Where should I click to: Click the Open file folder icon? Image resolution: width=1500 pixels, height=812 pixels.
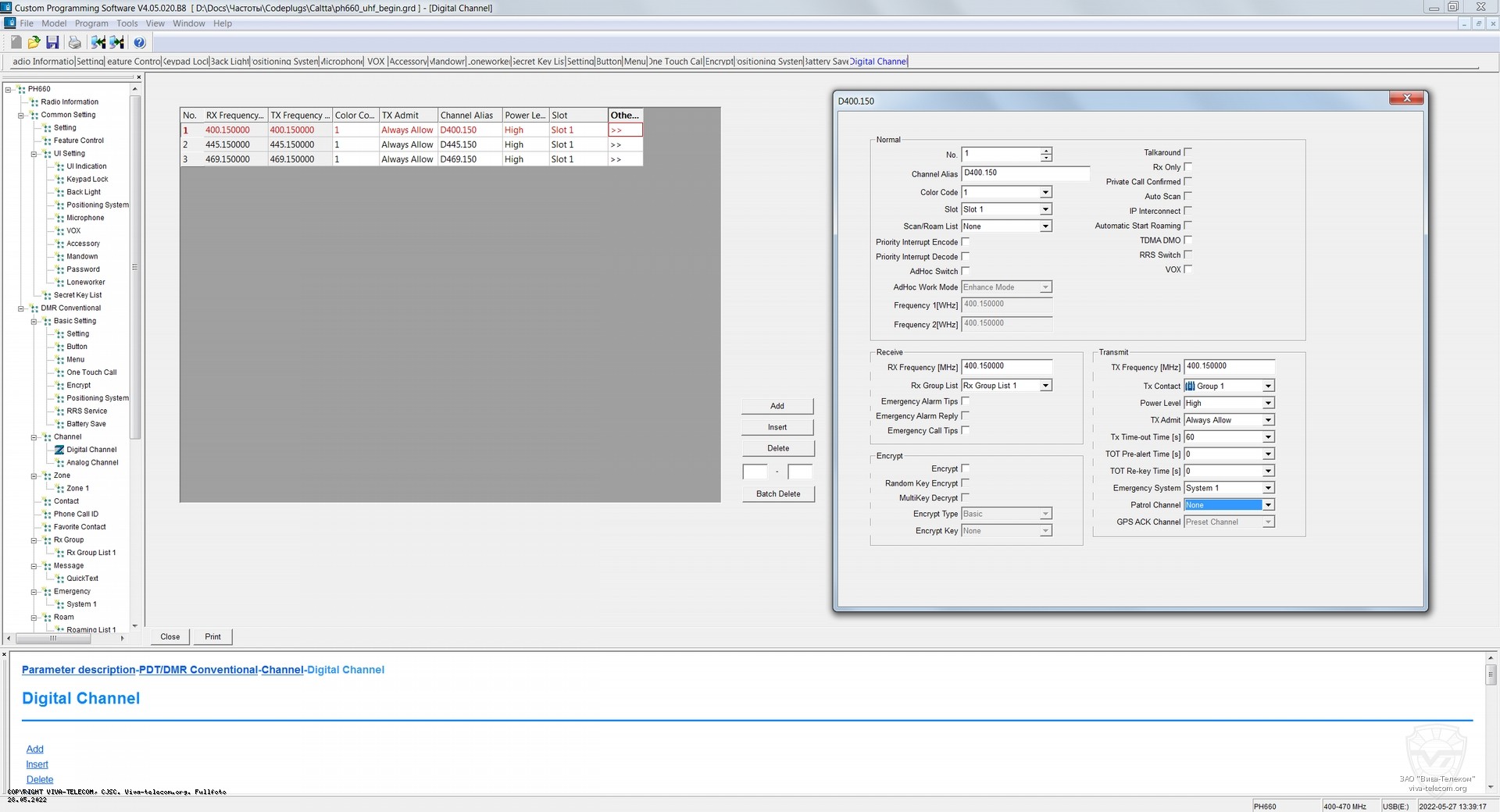pyautogui.click(x=34, y=42)
